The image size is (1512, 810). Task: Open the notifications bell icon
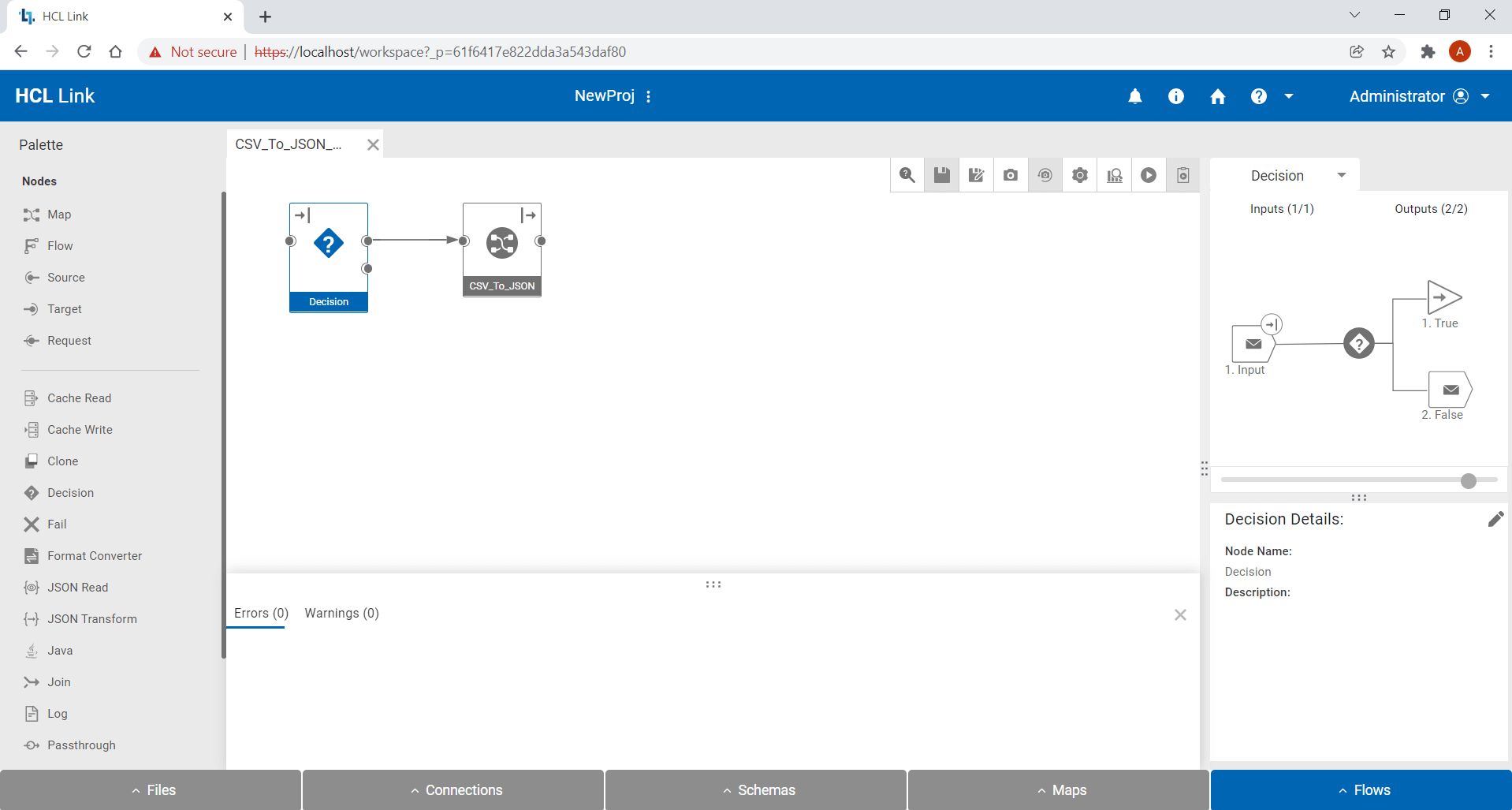(x=1135, y=95)
